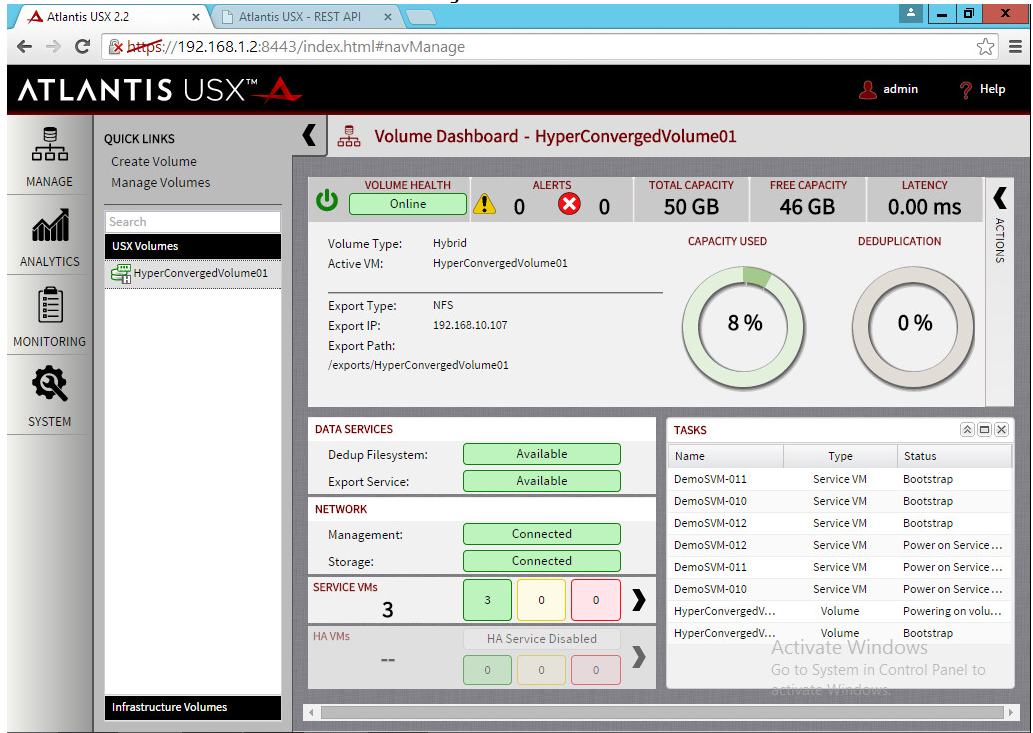1033x733 pixels.
Task: Click the Chrome user profile button
Action: click(x=910, y=13)
